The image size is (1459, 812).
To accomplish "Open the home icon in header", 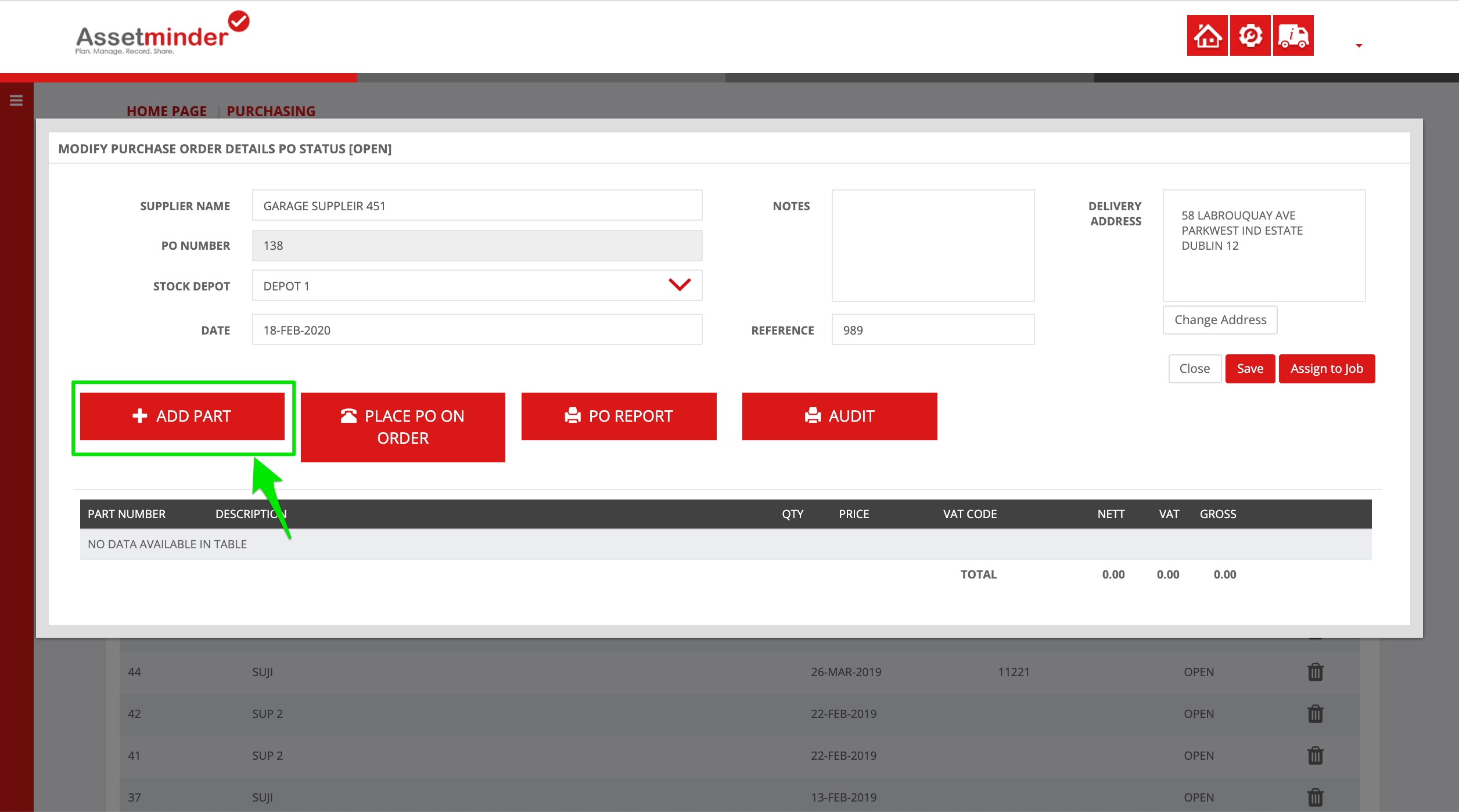I will pos(1207,36).
